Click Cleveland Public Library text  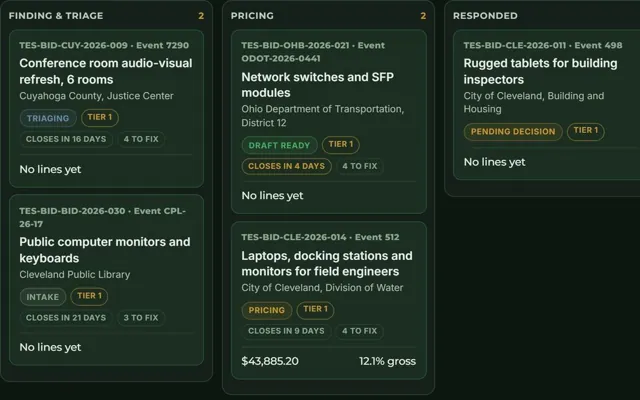coord(75,275)
